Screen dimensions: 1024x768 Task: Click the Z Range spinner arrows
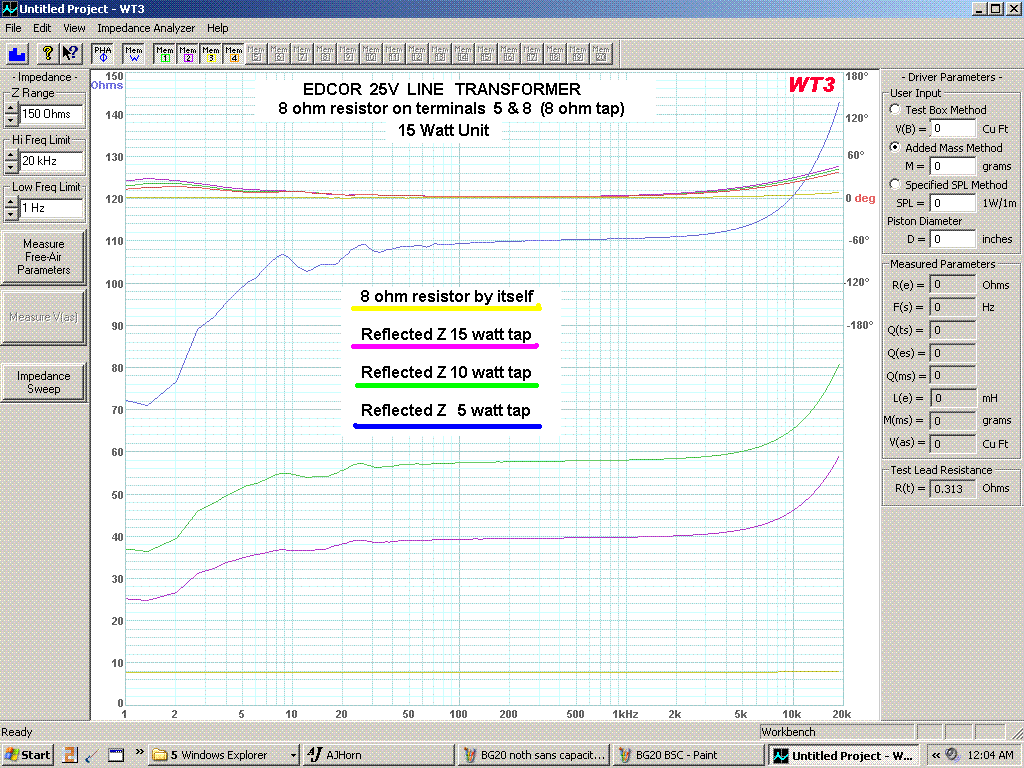point(10,114)
